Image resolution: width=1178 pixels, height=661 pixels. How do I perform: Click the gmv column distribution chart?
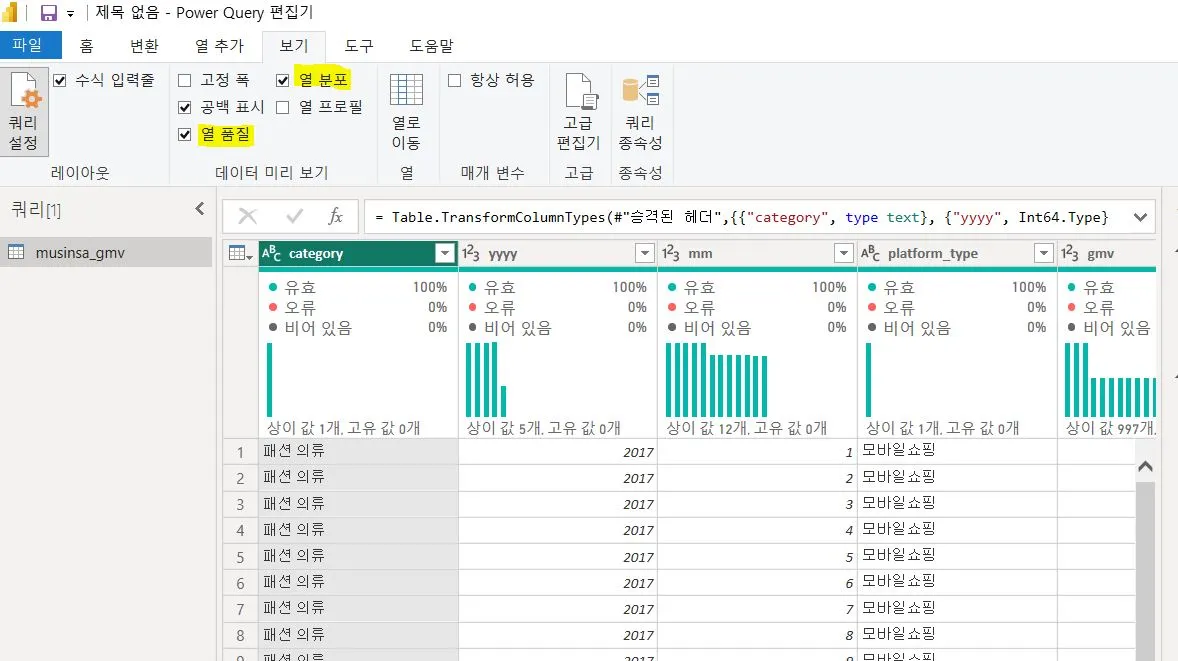point(1110,379)
